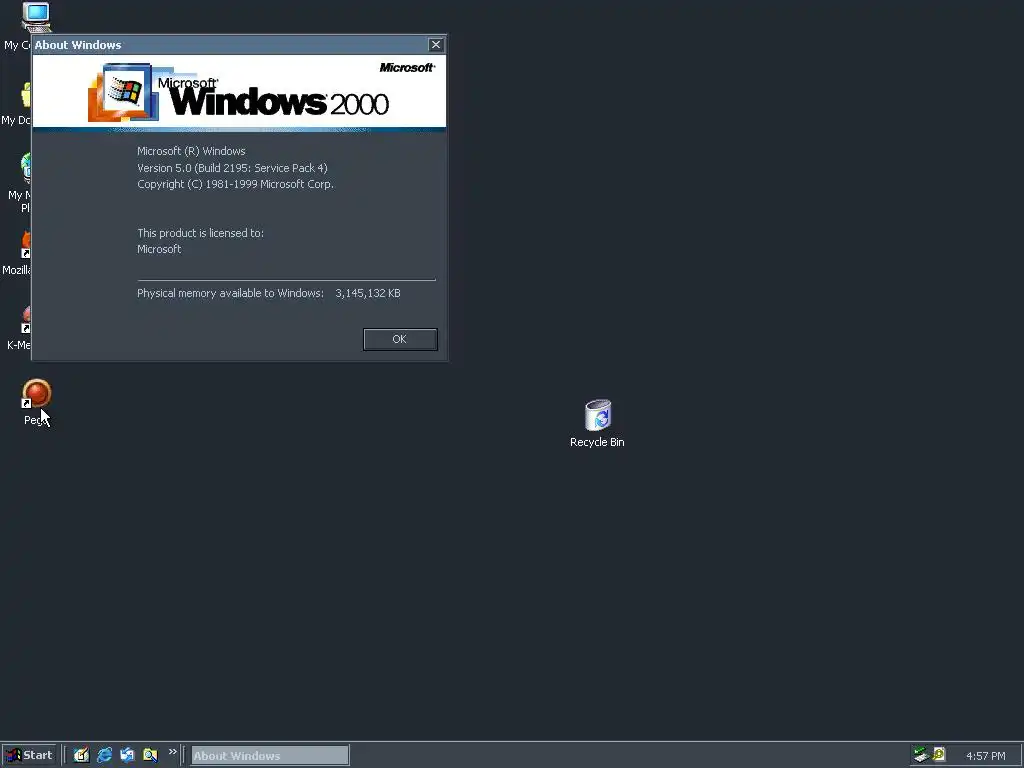
Task: Click 'Physical memory available to Windows:' label
Action: click(230, 293)
